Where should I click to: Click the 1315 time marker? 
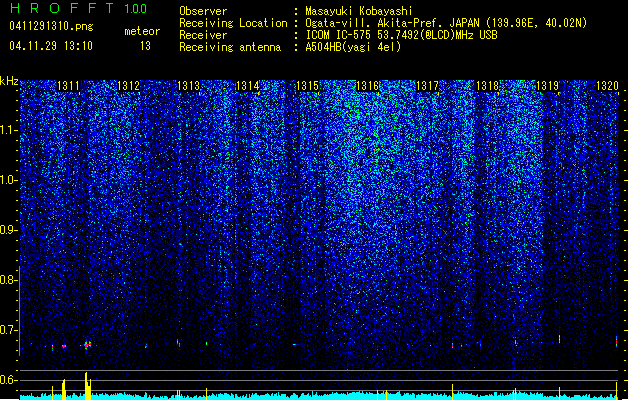tap(307, 86)
